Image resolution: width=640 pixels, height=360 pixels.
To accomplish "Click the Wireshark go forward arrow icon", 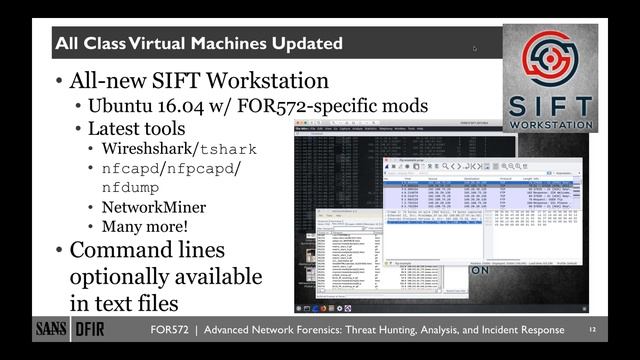I will click(x=459, y=167).
